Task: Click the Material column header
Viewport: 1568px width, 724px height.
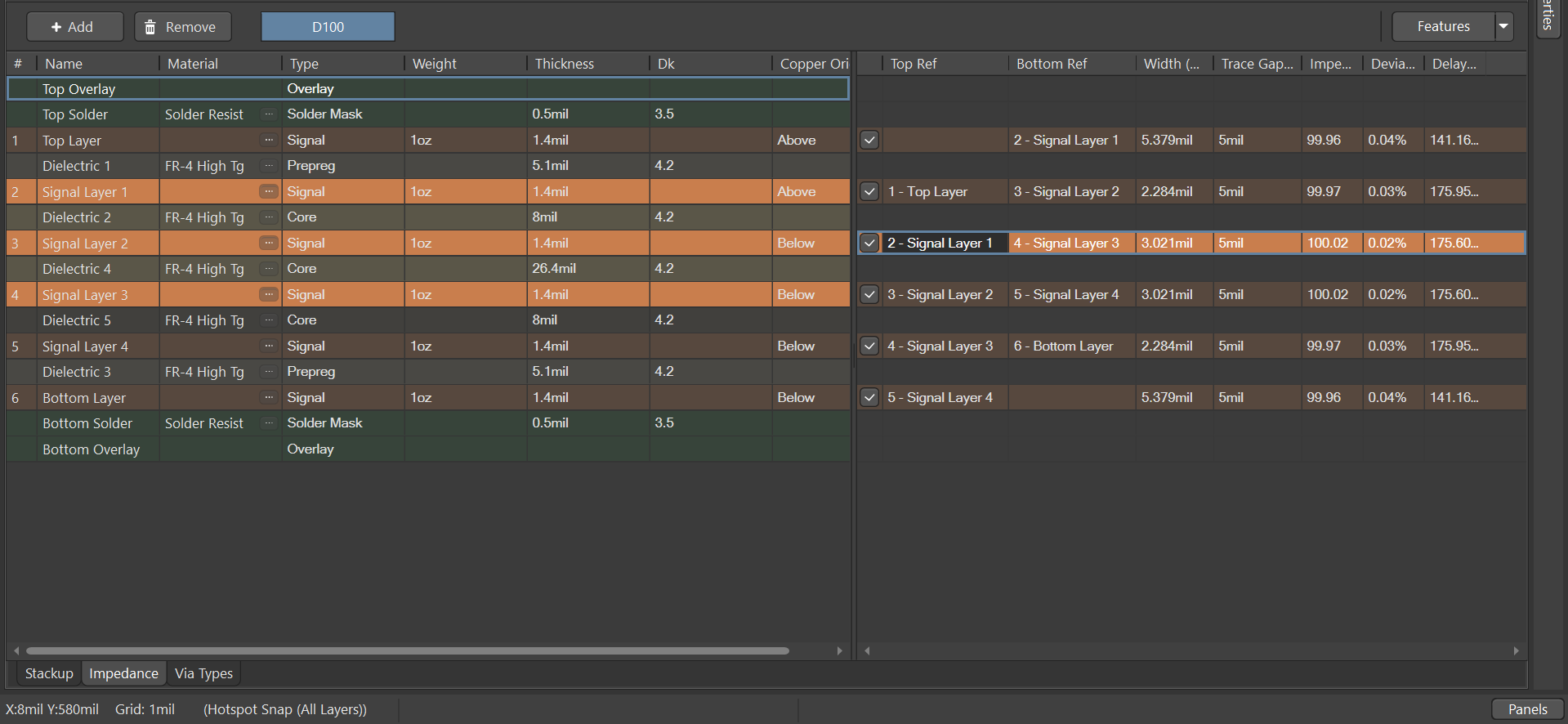Action: coord(220,64)
